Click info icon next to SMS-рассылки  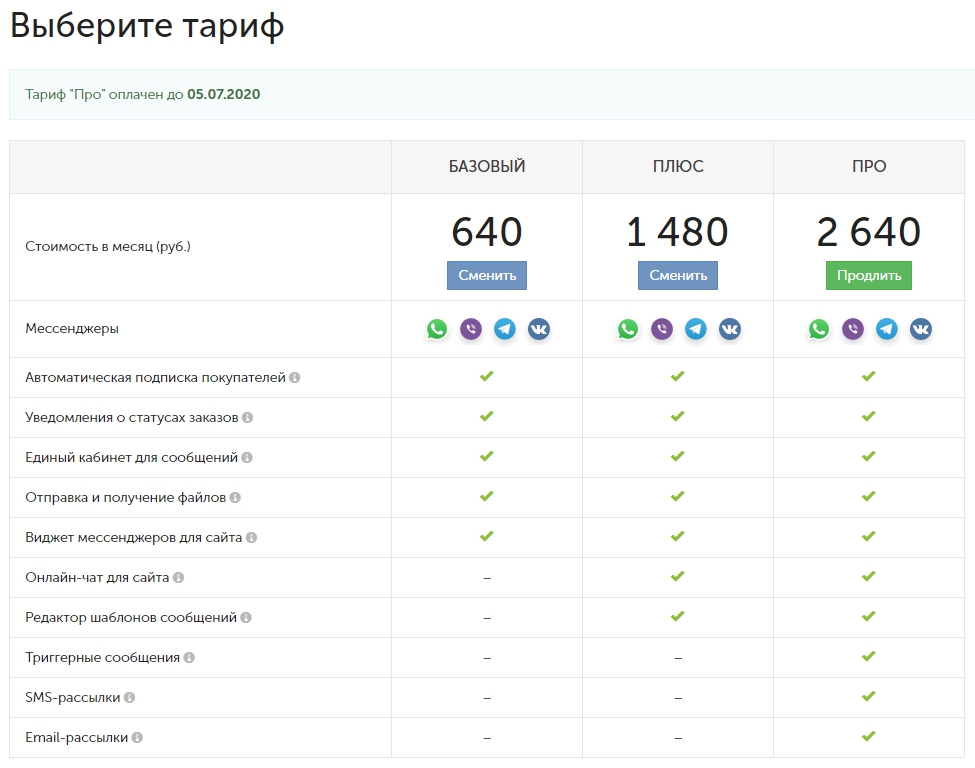[x=129, y=698]
